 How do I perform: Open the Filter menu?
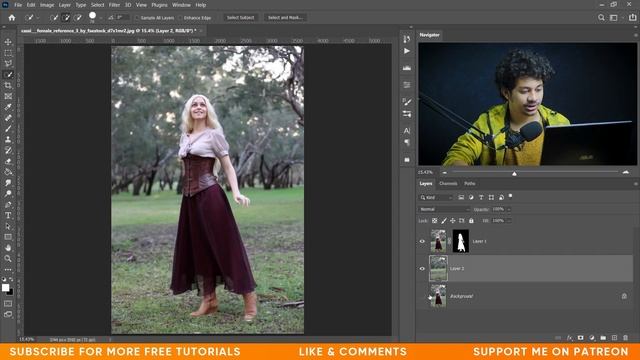(114, 5)
